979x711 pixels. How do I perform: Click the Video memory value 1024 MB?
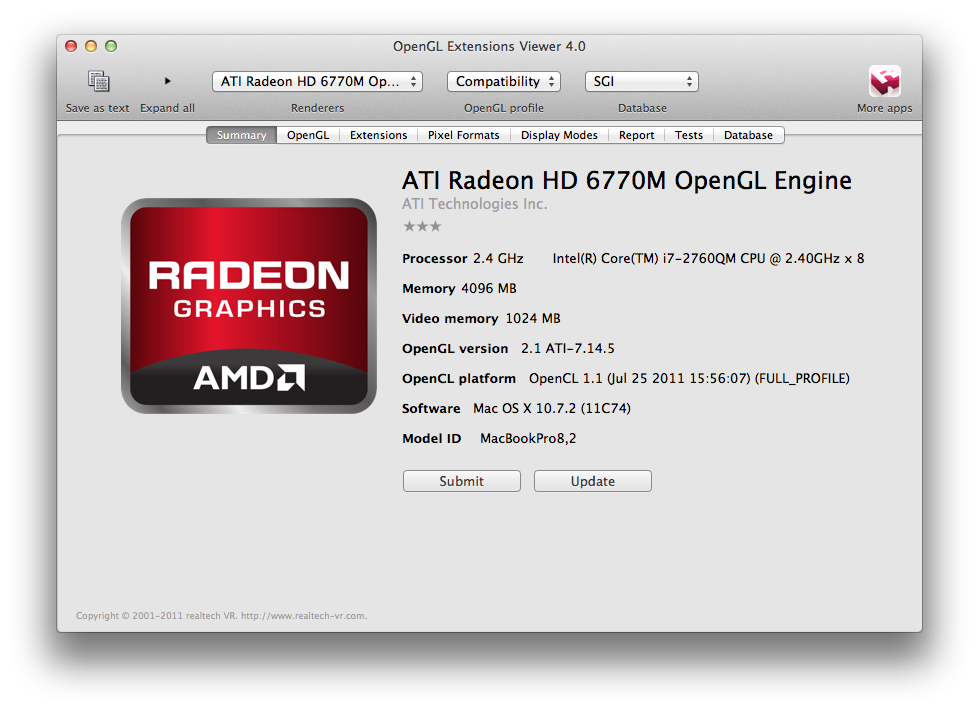click(x=533, y=318)
